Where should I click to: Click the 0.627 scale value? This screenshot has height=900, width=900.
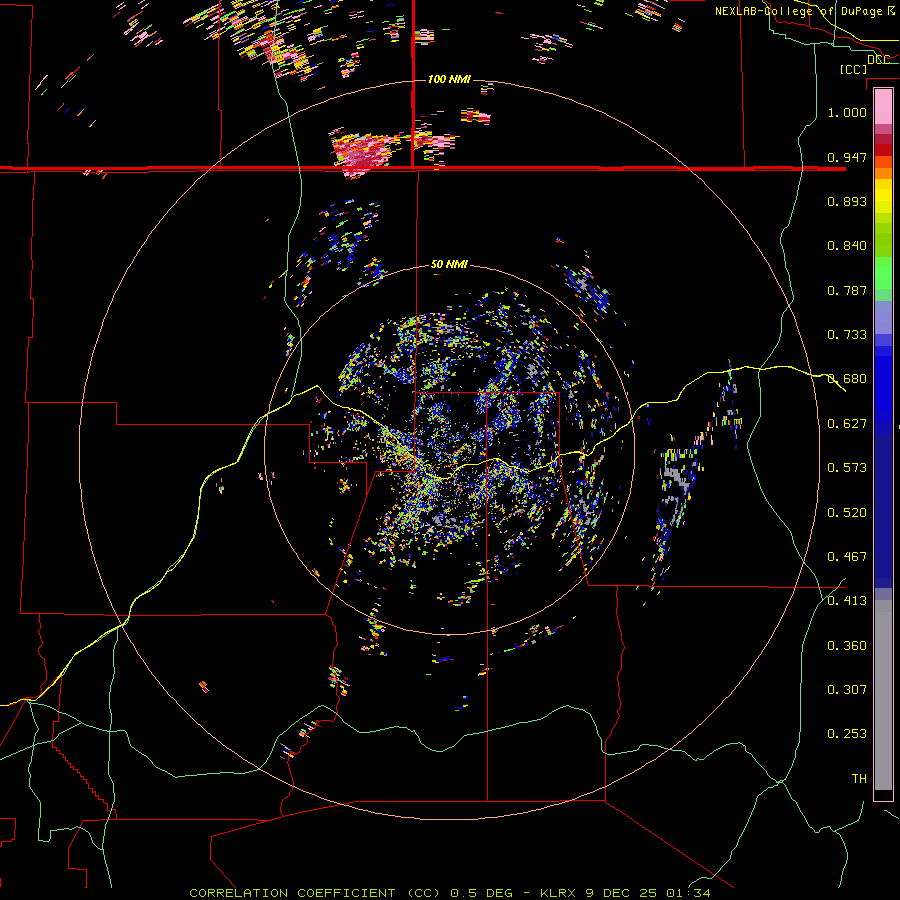pos(847,424)
